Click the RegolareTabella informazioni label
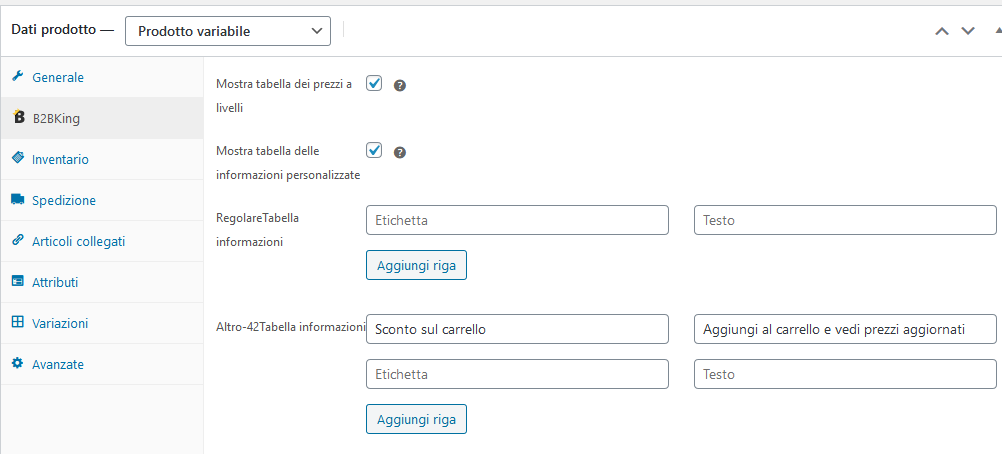 coord(258,230)
